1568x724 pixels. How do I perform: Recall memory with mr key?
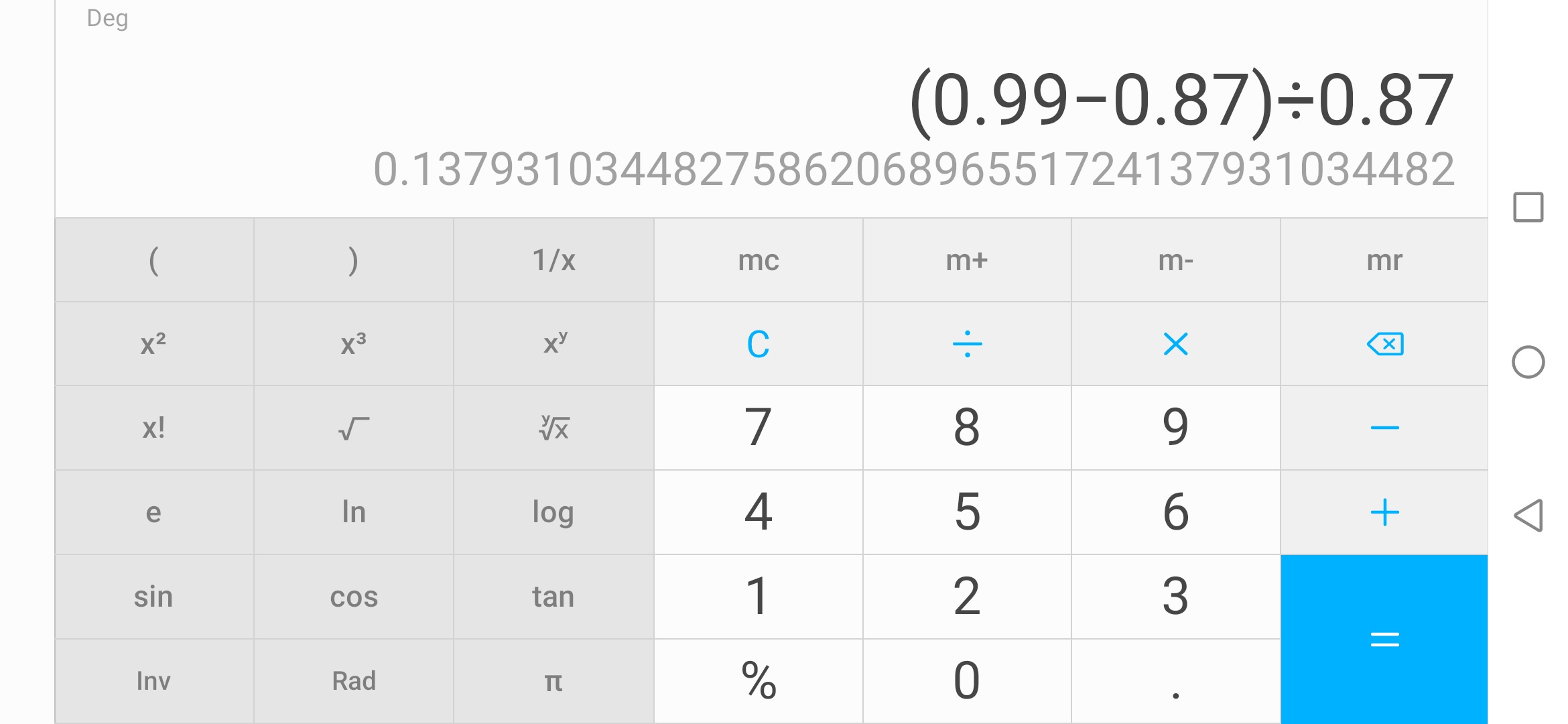click(1384, 260)
